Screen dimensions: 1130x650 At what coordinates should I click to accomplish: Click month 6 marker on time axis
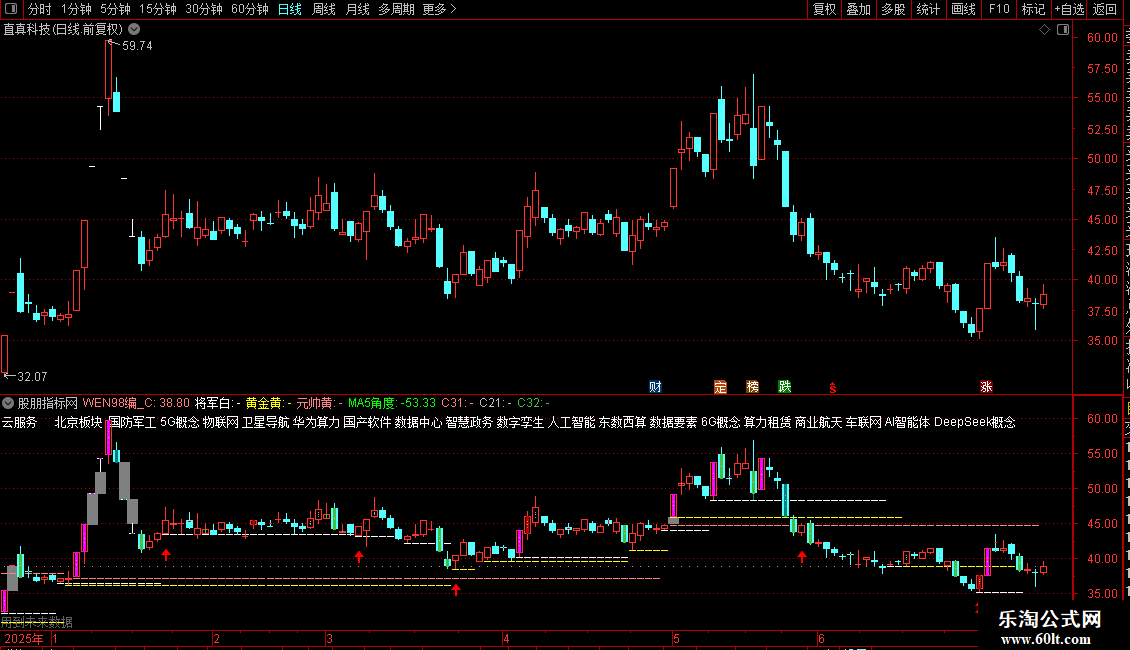pyautogui.click(x=821, y=638)
